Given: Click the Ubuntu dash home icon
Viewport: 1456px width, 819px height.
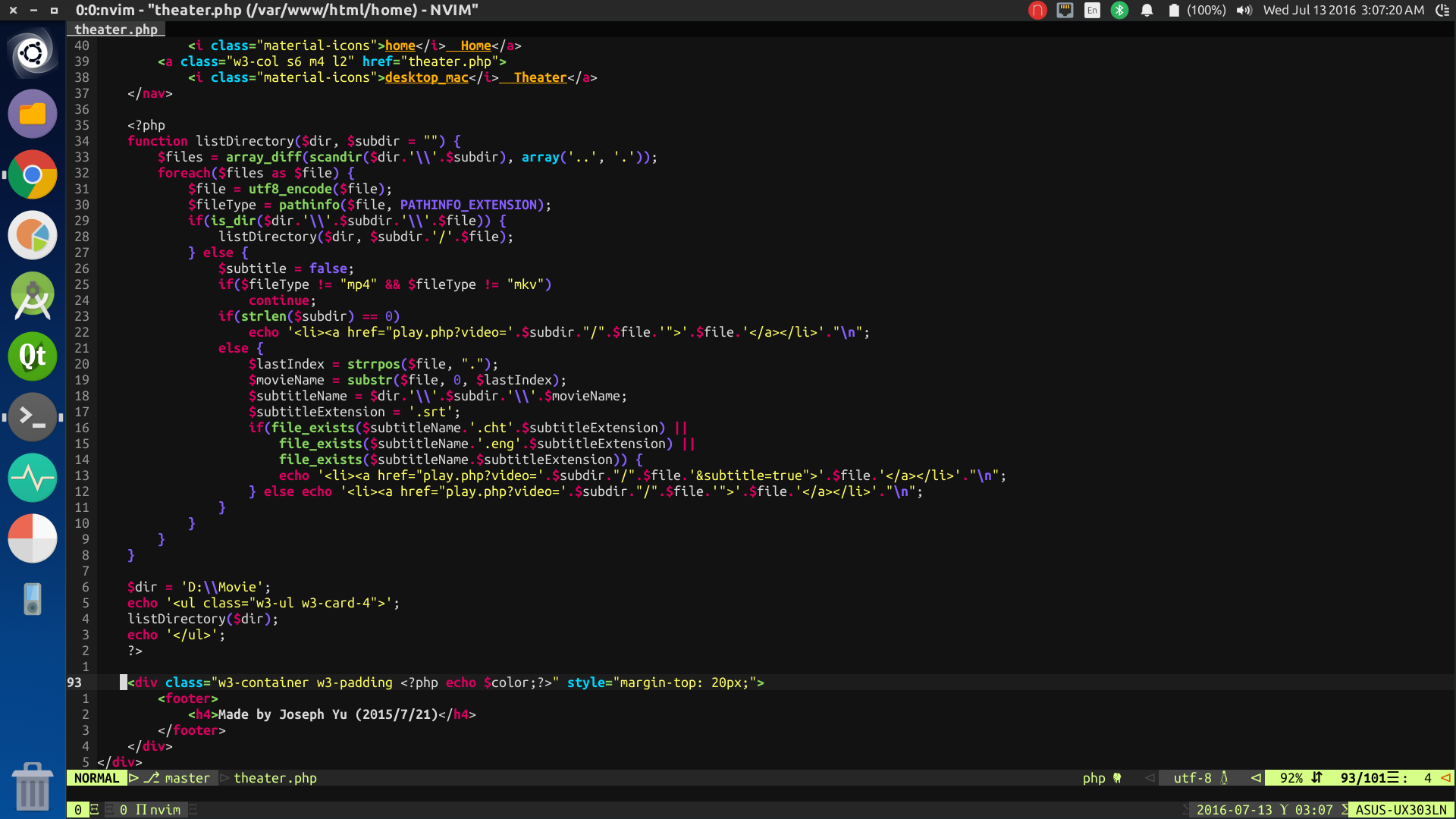Looking at the screenshot, I should (33, 53).
